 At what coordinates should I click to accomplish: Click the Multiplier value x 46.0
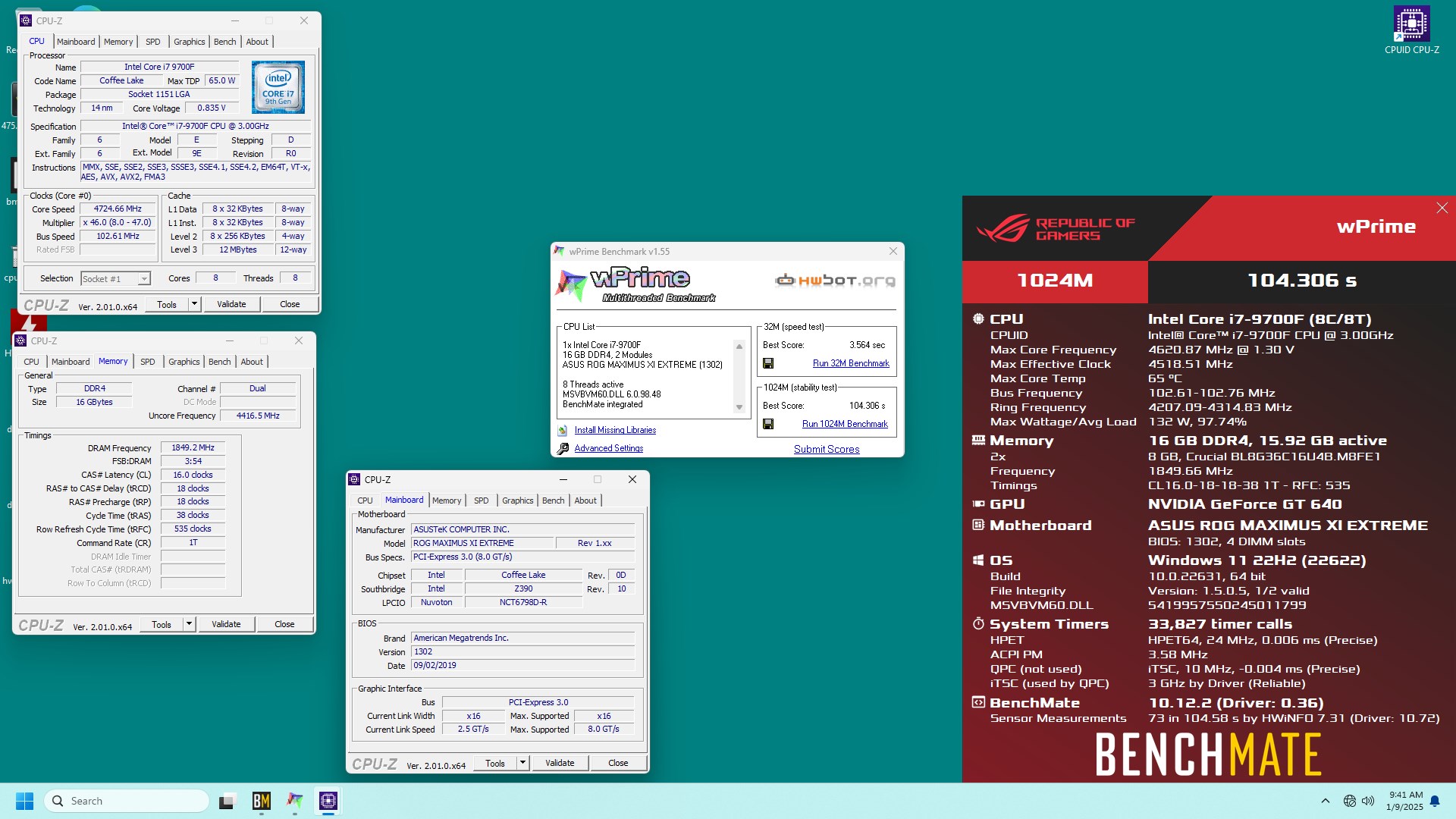click(118, 223)
